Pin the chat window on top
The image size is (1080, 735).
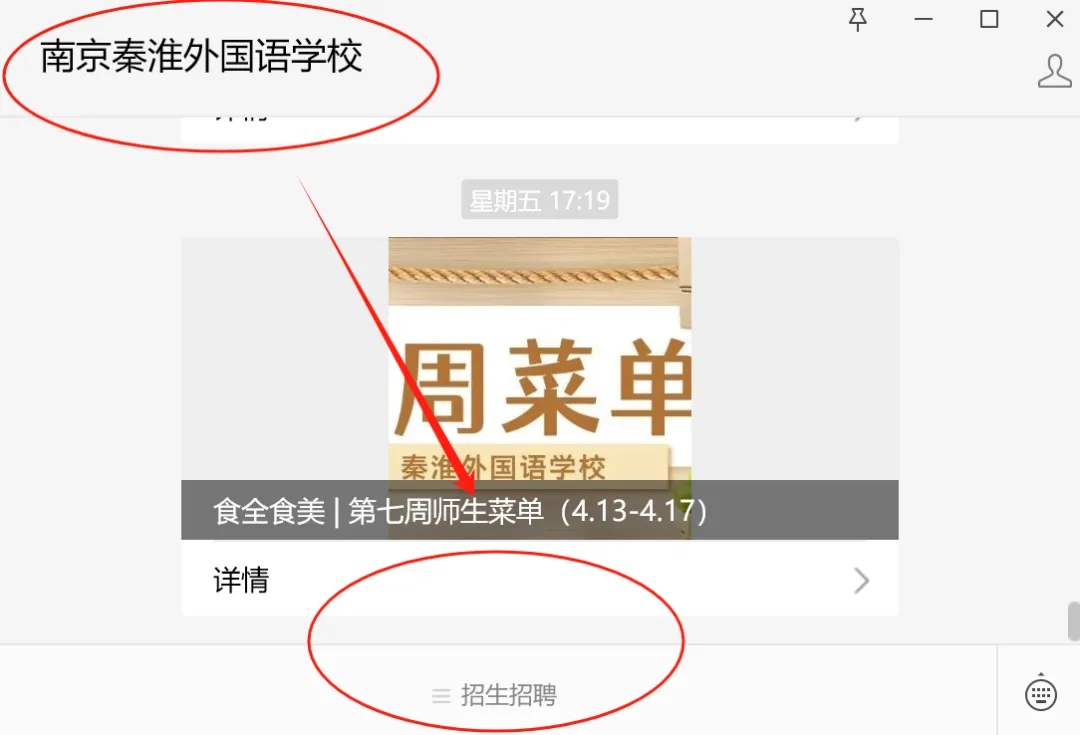[858, 20]
